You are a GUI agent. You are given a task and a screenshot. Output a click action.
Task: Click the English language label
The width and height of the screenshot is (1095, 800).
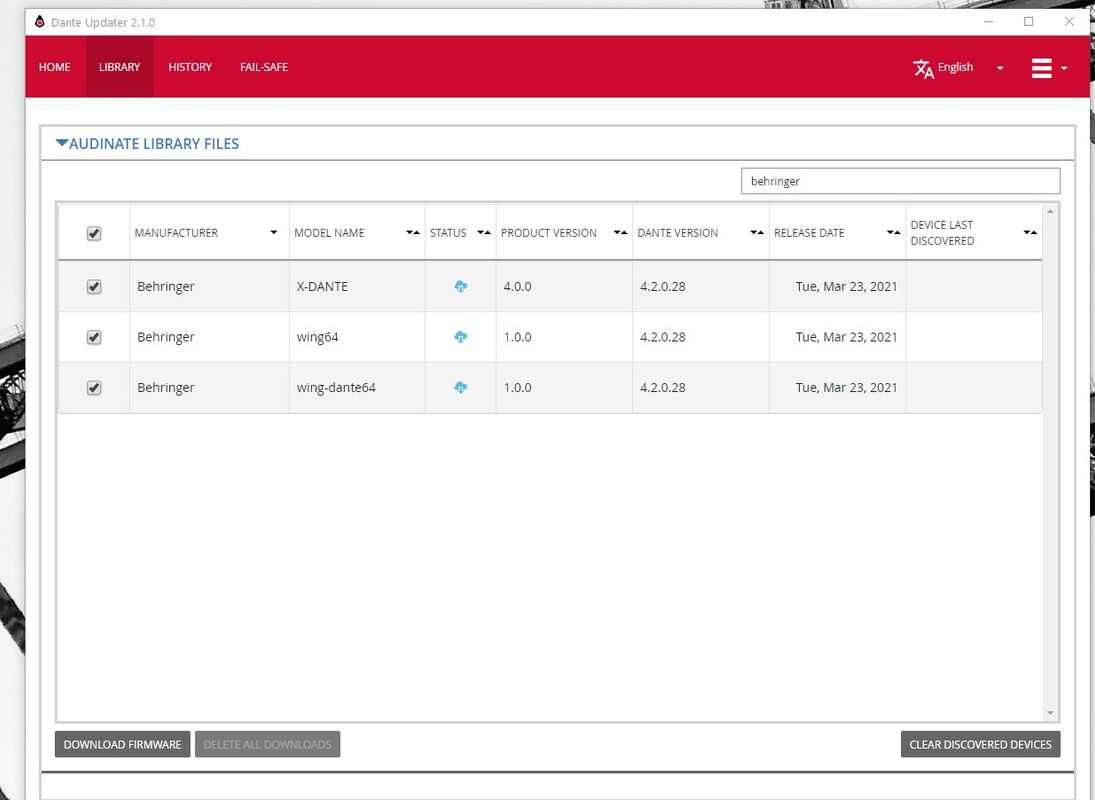pos(955,67)
